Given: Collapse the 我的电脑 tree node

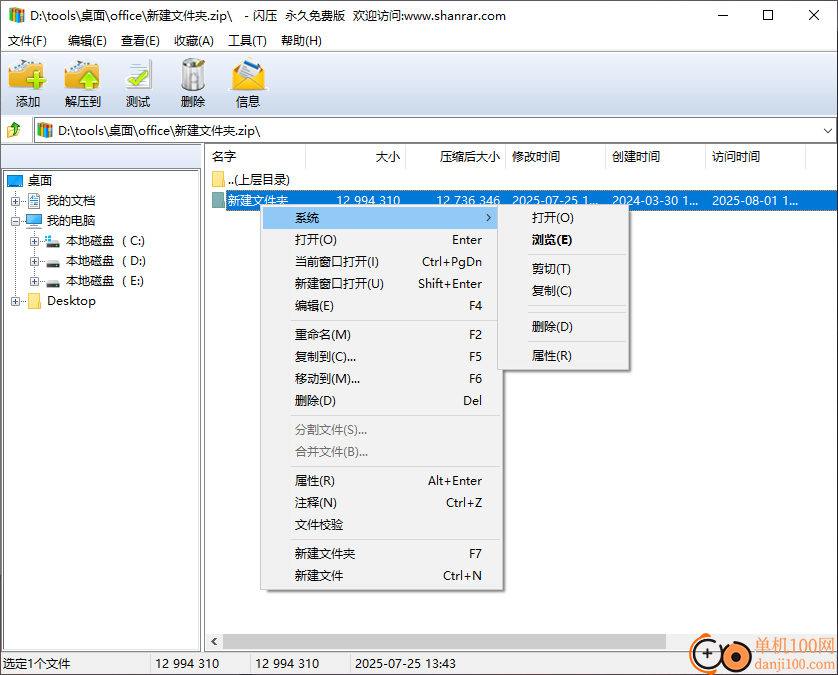Looking at the screenshot, I should pos(15,221).
